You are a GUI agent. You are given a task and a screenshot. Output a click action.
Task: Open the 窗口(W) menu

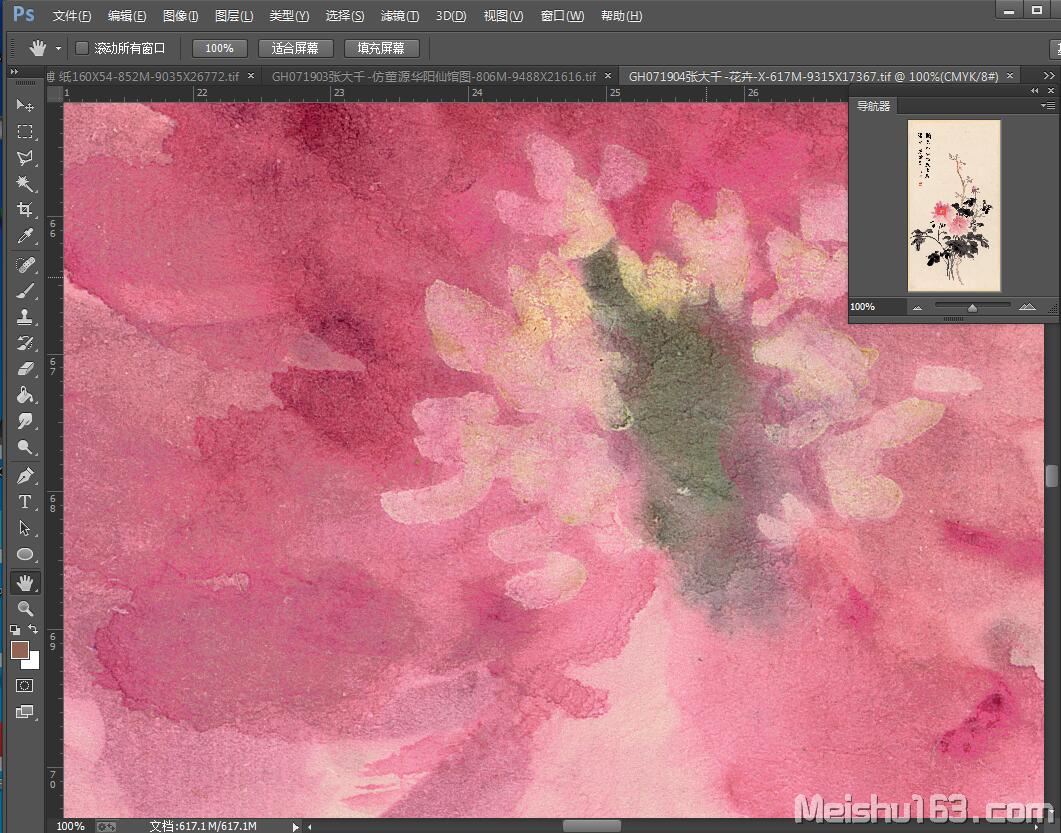(562, 16)
